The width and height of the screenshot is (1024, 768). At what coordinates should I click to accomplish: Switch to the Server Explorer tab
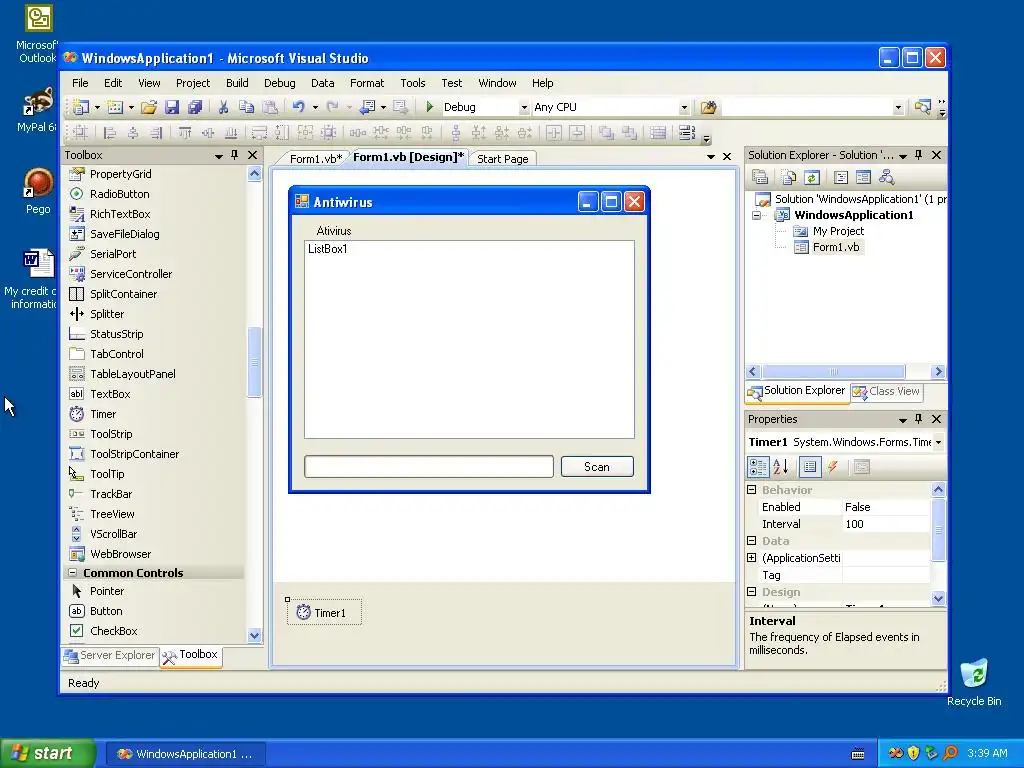coord(110,655)
